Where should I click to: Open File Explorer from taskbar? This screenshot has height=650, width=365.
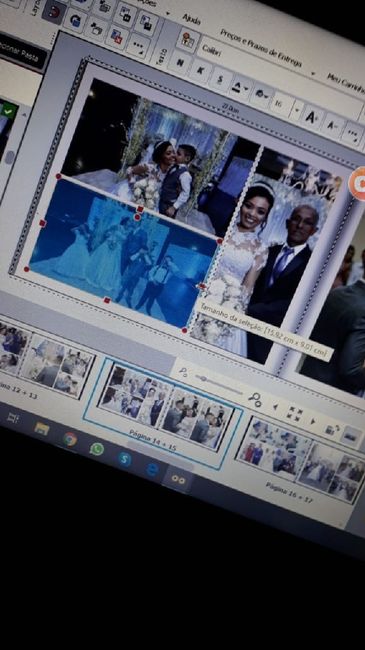pyautogui.click(x=42, y=429)
